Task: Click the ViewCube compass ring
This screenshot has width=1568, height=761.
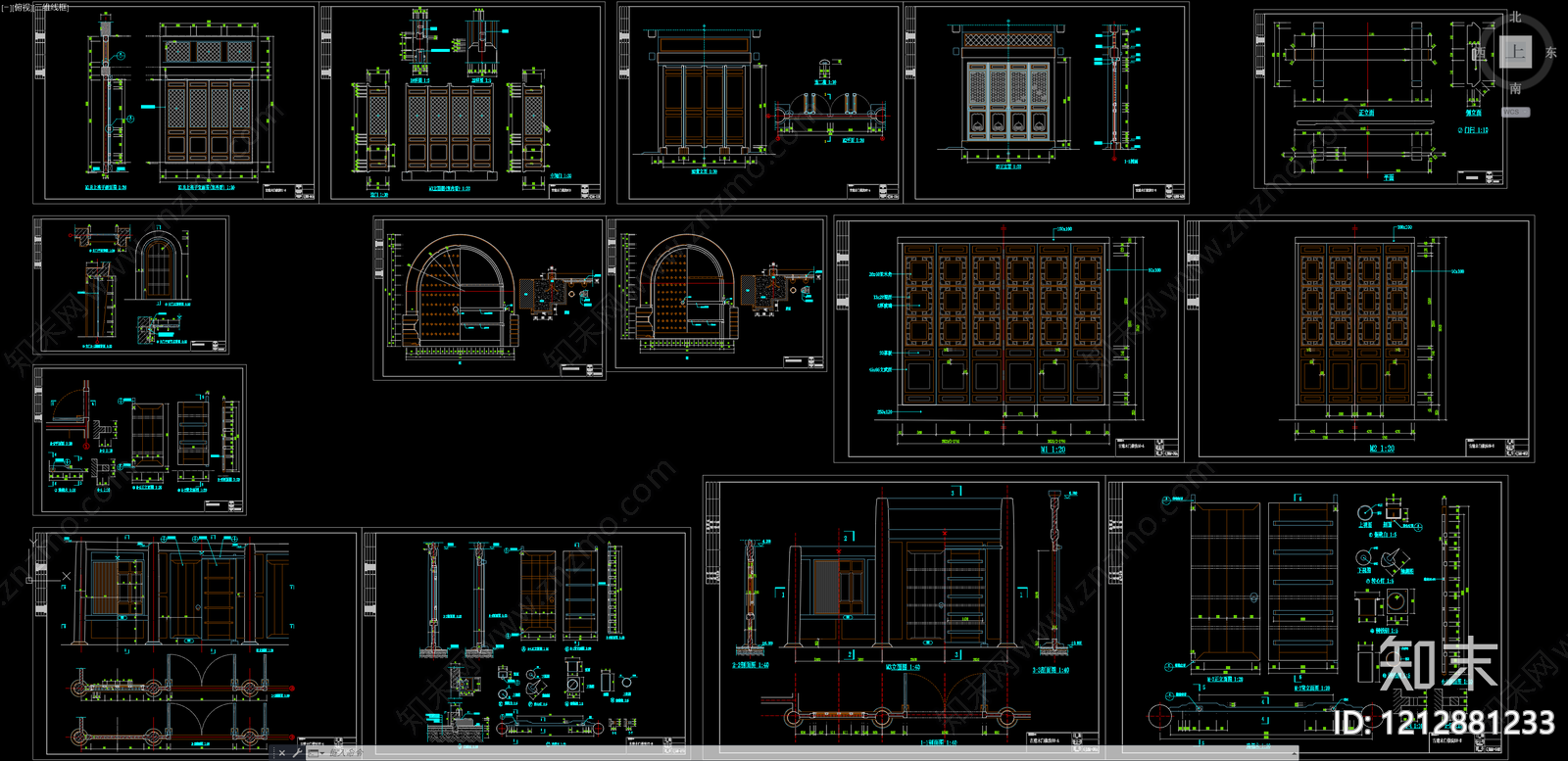Action: tap(1490, 80)
